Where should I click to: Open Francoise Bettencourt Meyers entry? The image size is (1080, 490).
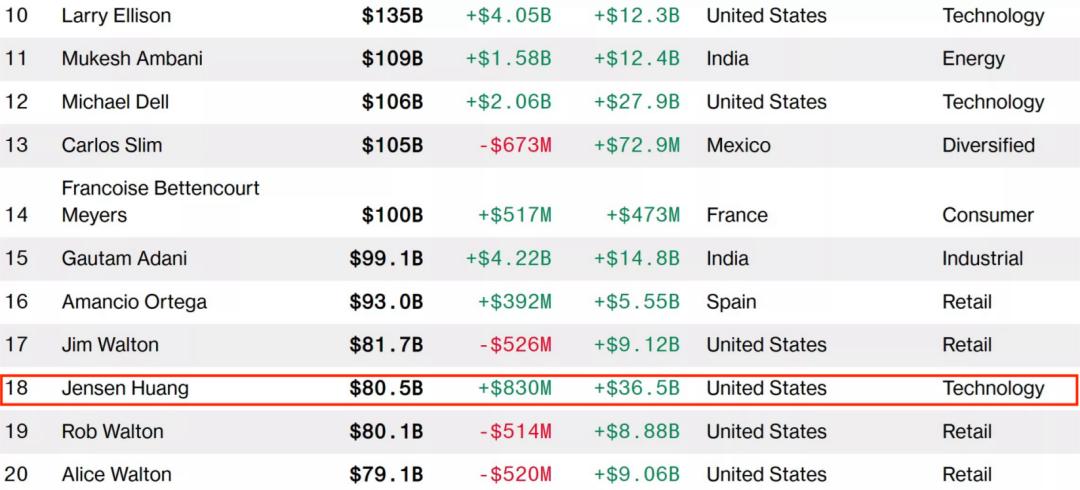[x=160, y=201]
